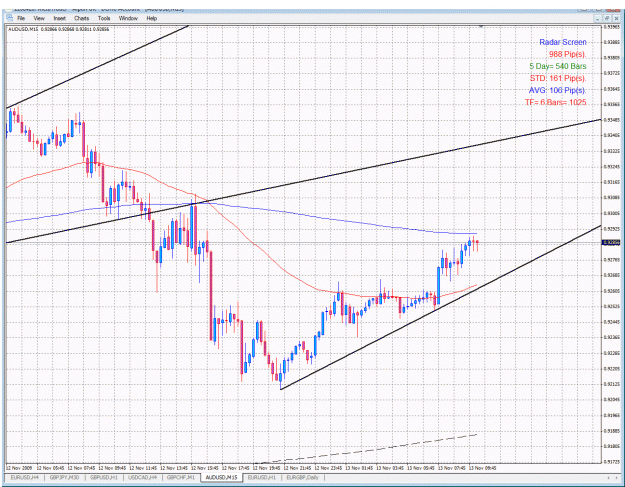Click the chart shift marker at top
This screenshot has width=625, height=487.
481,26
